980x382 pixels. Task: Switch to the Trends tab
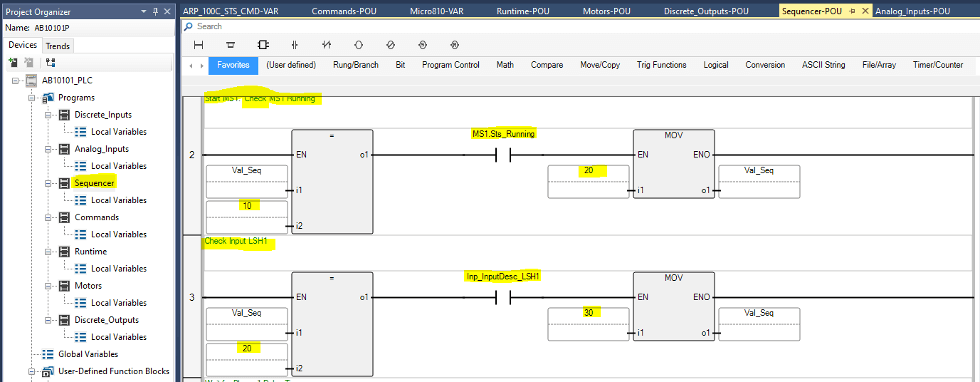(58, 46)
